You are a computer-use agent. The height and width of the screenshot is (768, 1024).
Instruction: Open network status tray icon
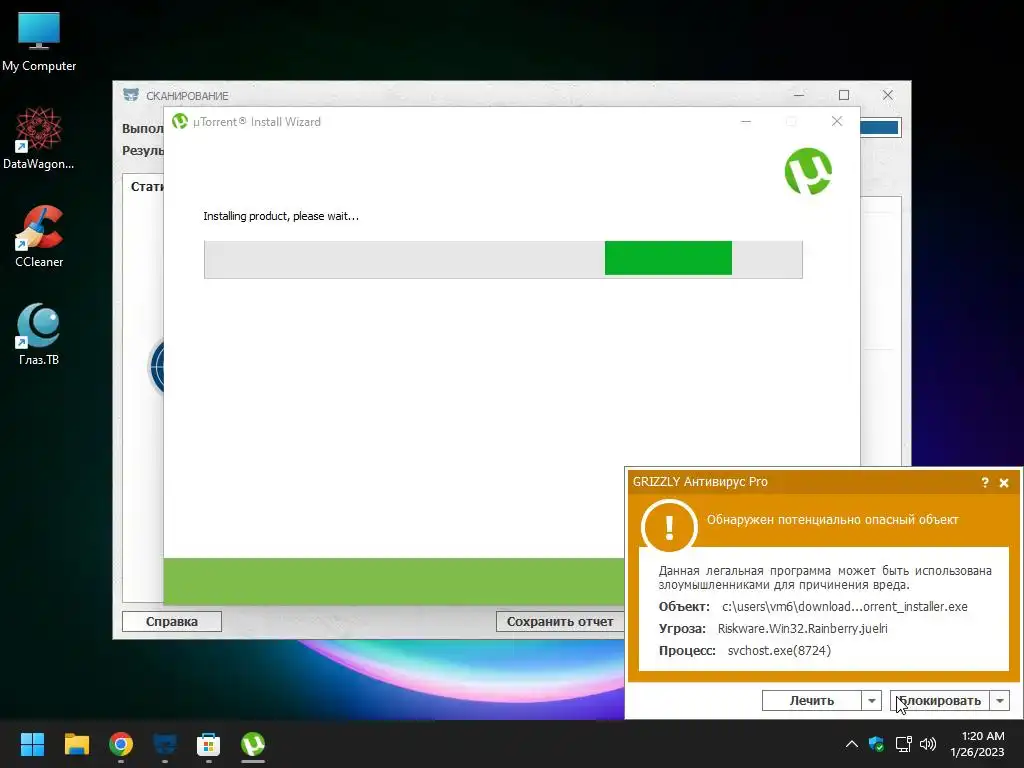903,744
